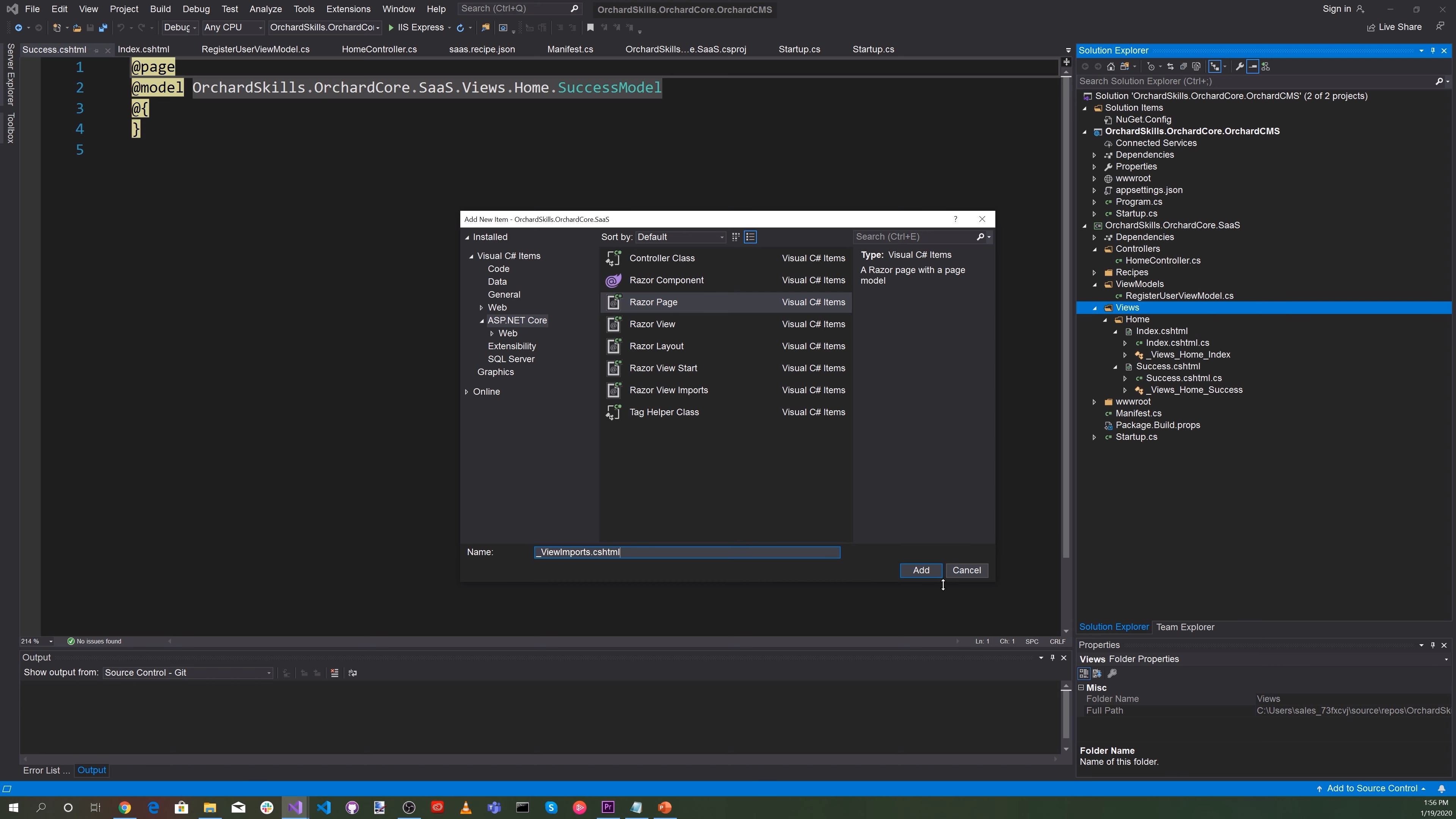Open File Explorer from the taskbar
Image resolution: width=1456 pixels, height=819 pixels.
[210, 808]
